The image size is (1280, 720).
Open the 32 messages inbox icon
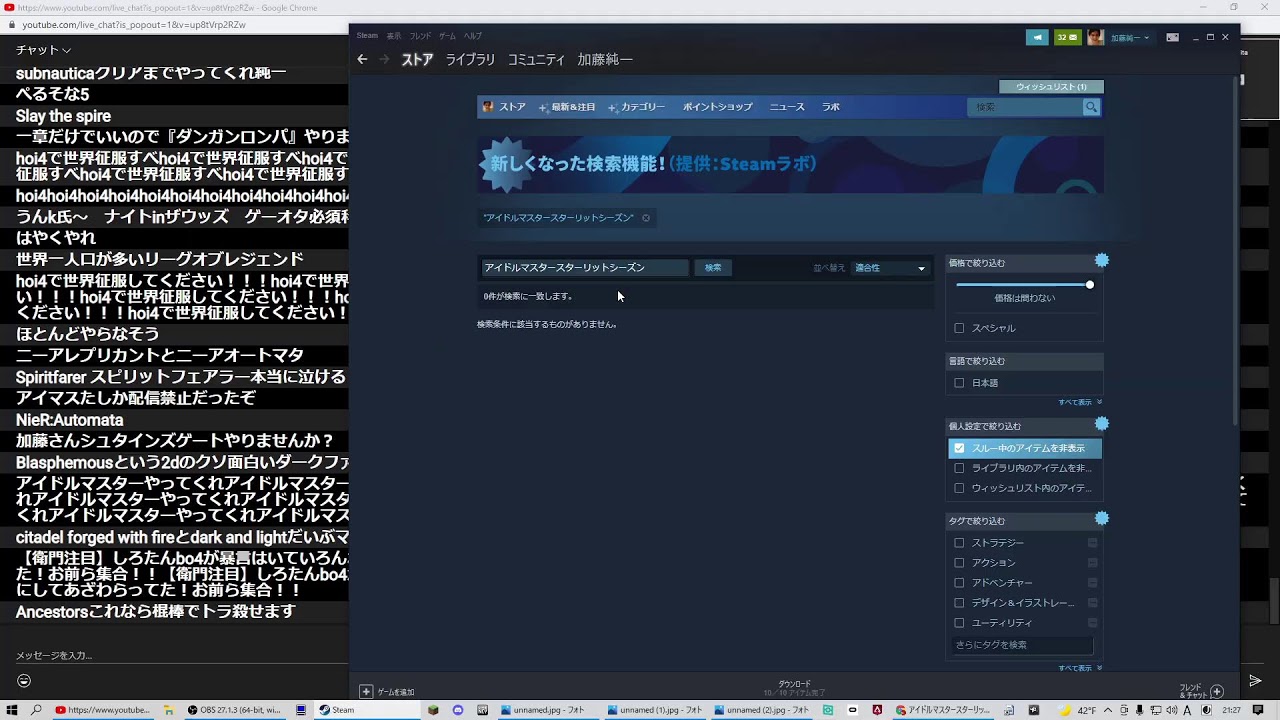coord(1067,37)
